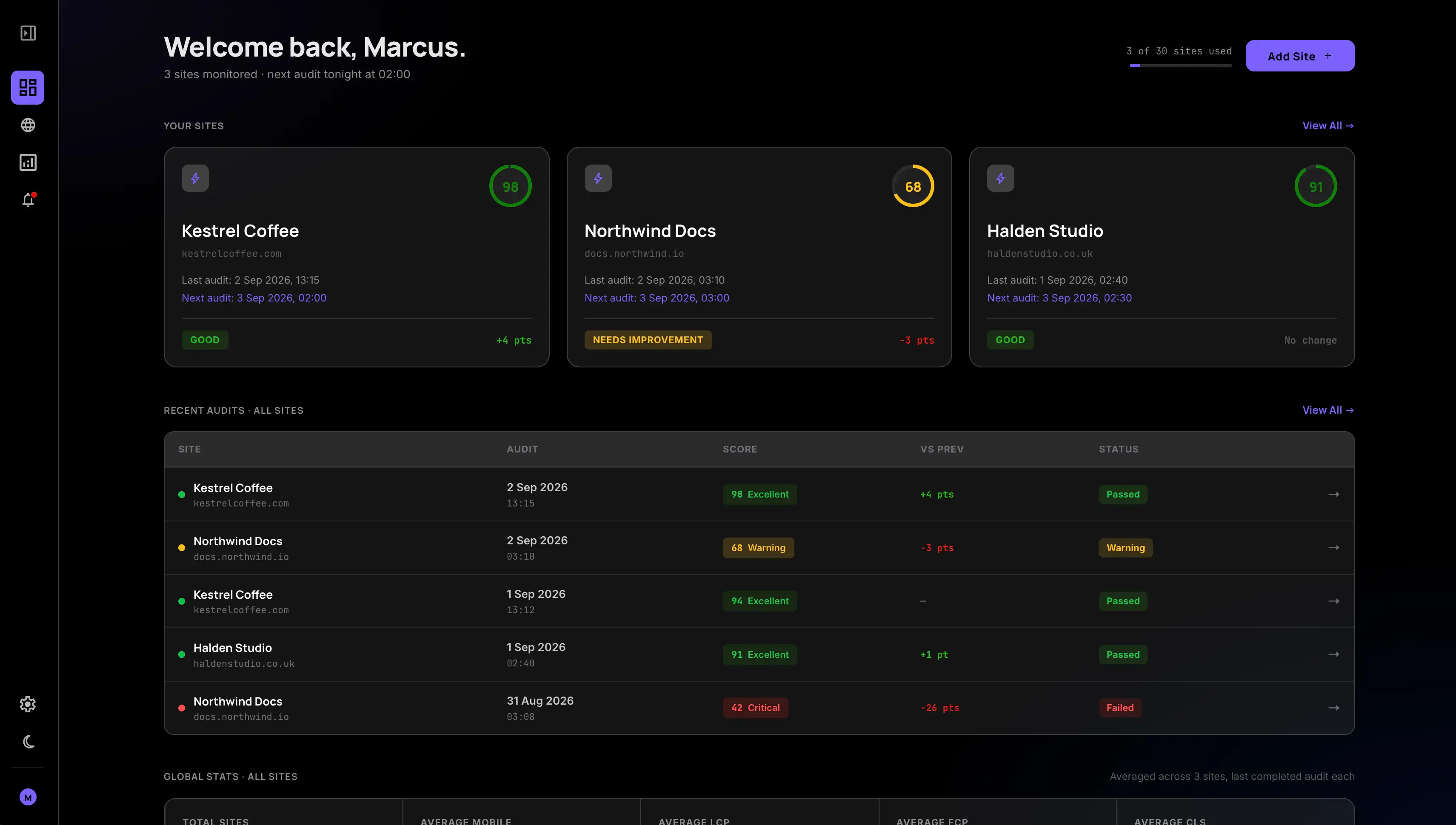Click the -26 pts change value
Image resolution: width=1456 pixels, height=825 pixels.
[940, 708]
